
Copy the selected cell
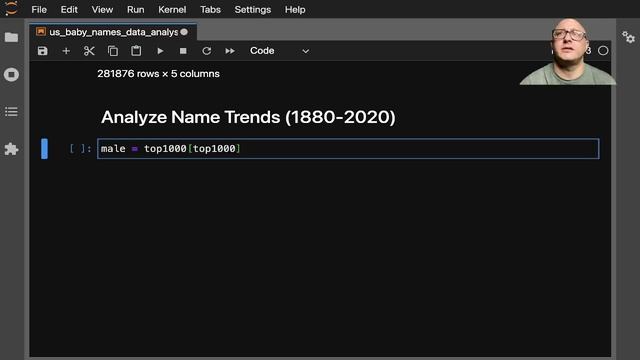point(113,51)
